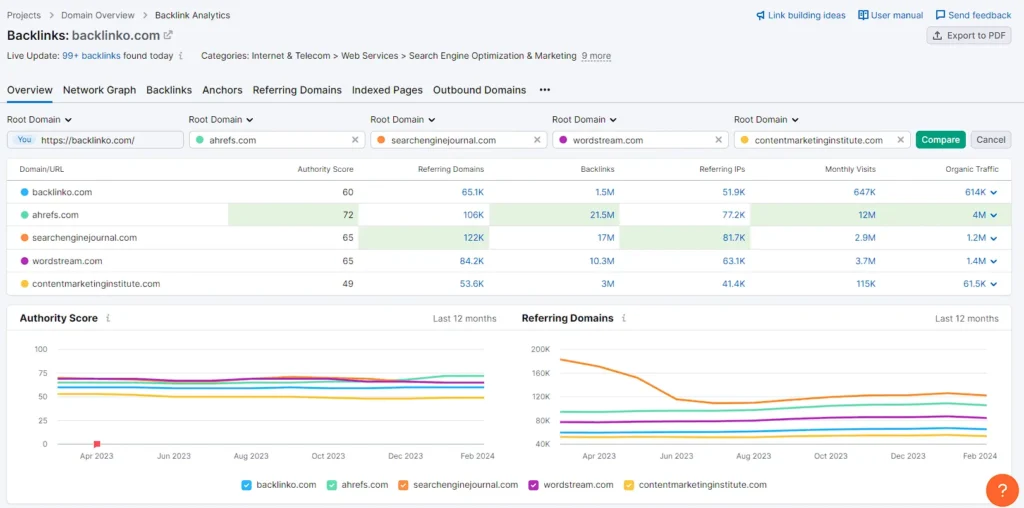Toggle searchenginejournal.com legend checkbox
Screen dimensions: 1024x508
403,485
